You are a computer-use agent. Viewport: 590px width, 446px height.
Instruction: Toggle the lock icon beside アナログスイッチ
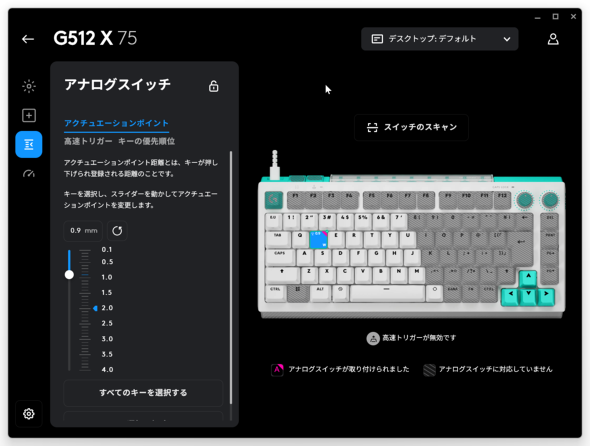pyautogui.click(x=214, y=86)
